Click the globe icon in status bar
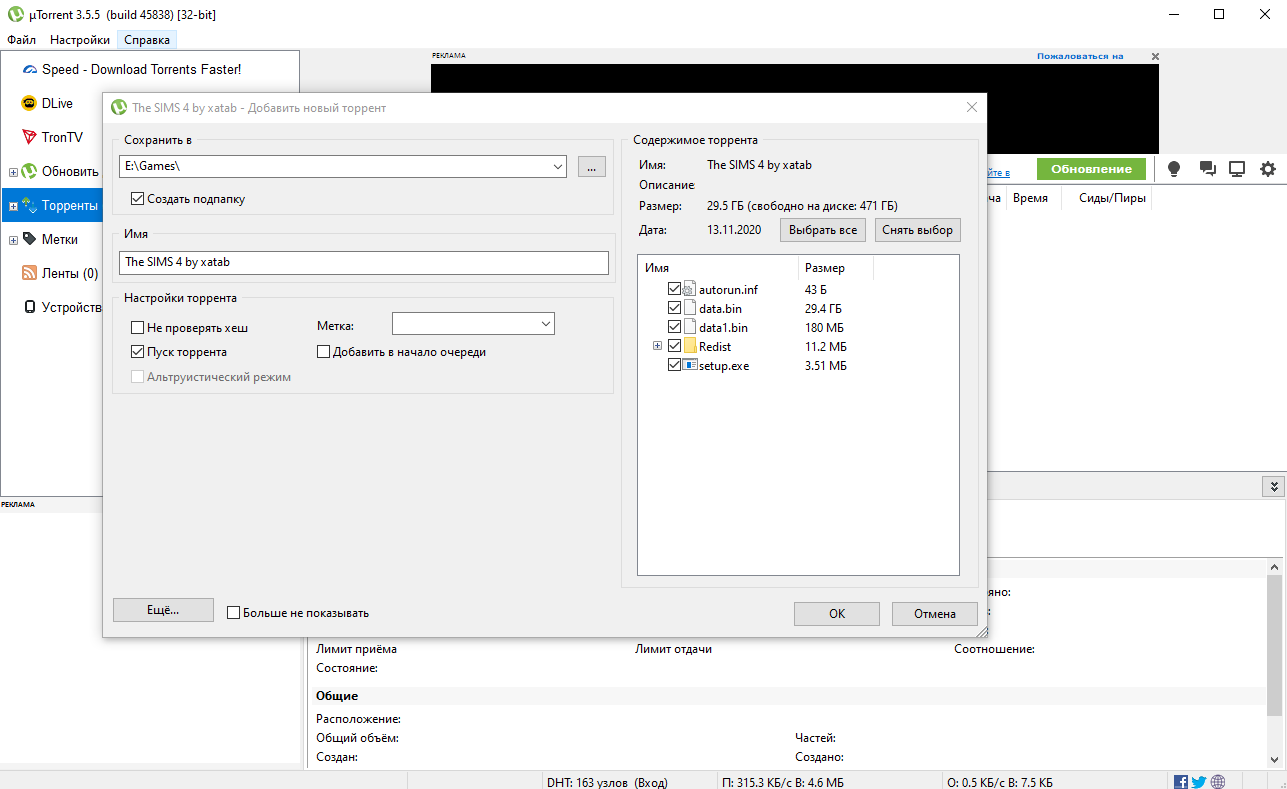The height and width of the screenshot is (789, 1287). [1218, 782]
